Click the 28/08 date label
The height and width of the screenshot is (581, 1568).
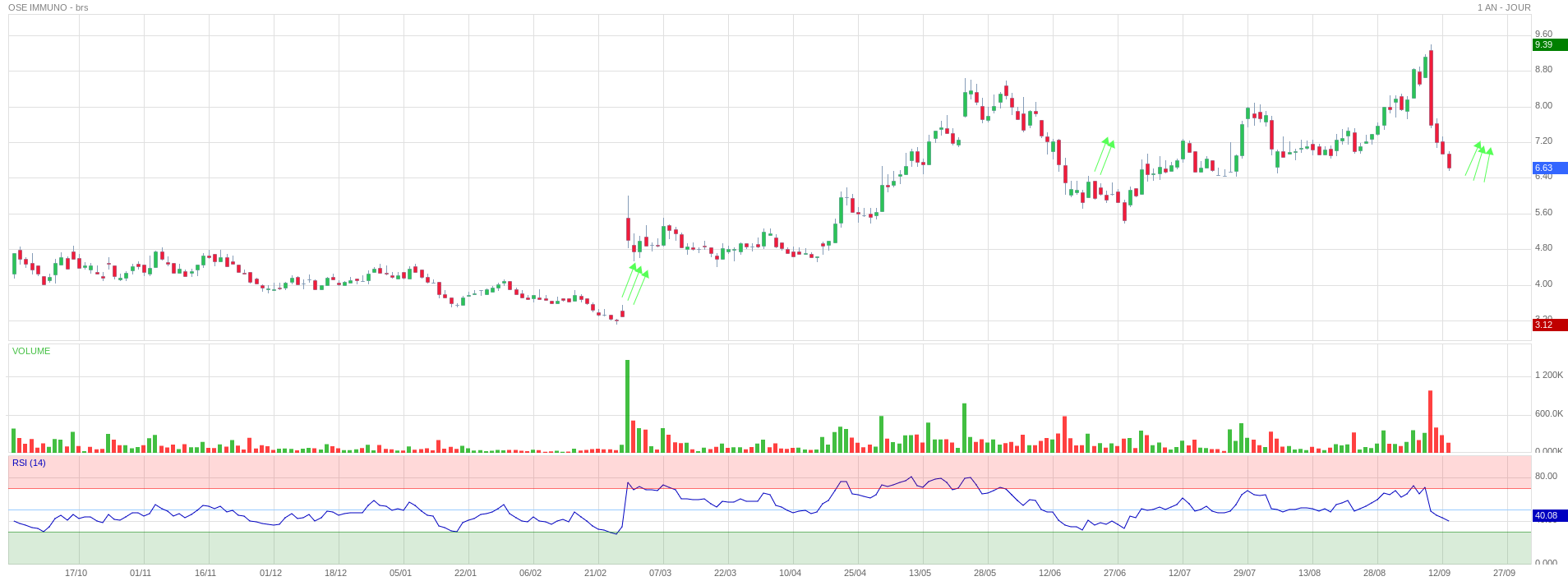click(x=1374, y=574)
